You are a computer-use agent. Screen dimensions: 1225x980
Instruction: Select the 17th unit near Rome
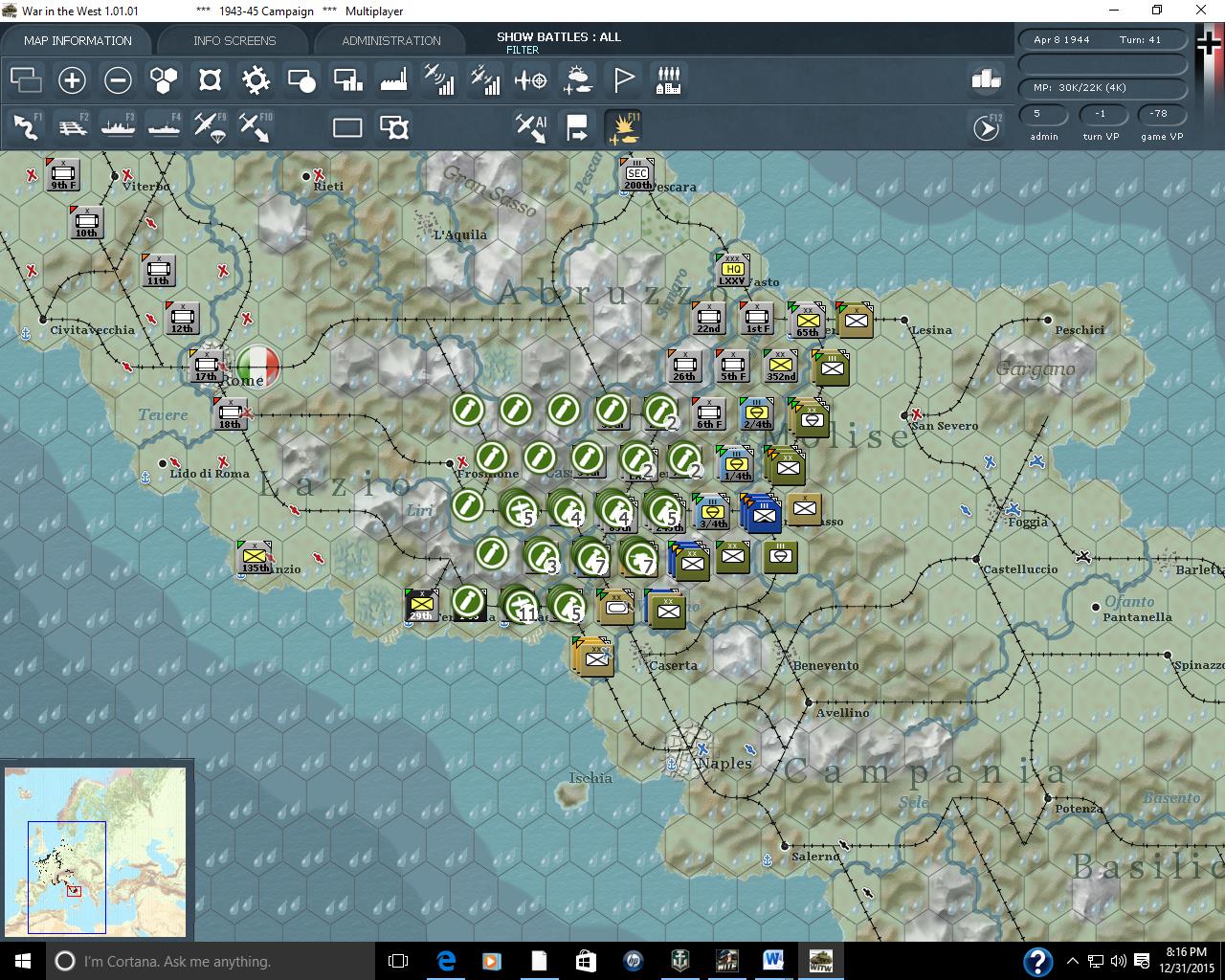click(207, 366)
